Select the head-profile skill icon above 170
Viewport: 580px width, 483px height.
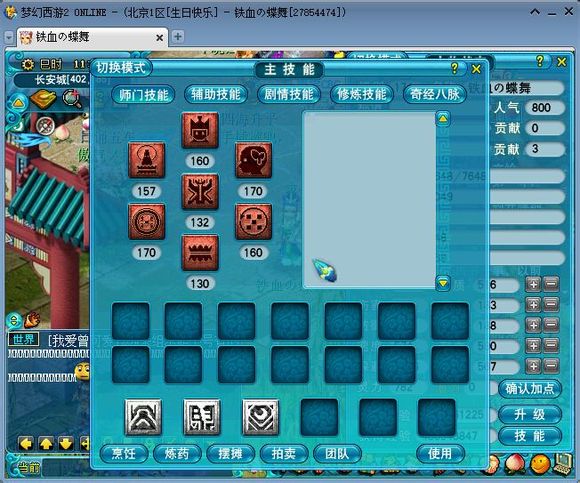coord(253,160)
